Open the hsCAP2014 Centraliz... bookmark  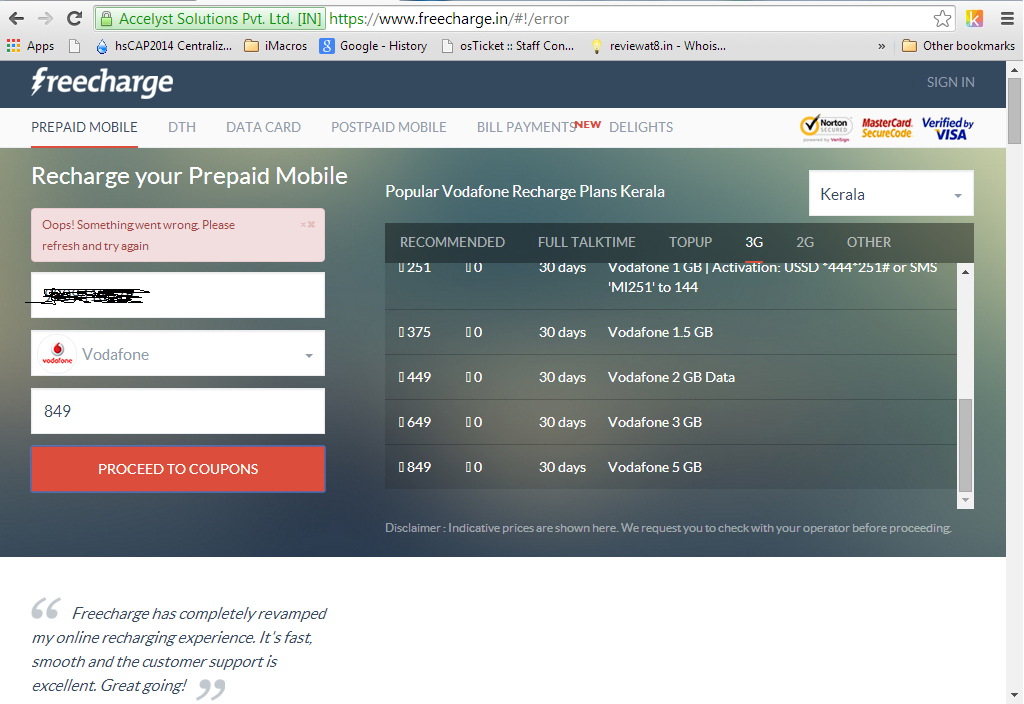164,46
